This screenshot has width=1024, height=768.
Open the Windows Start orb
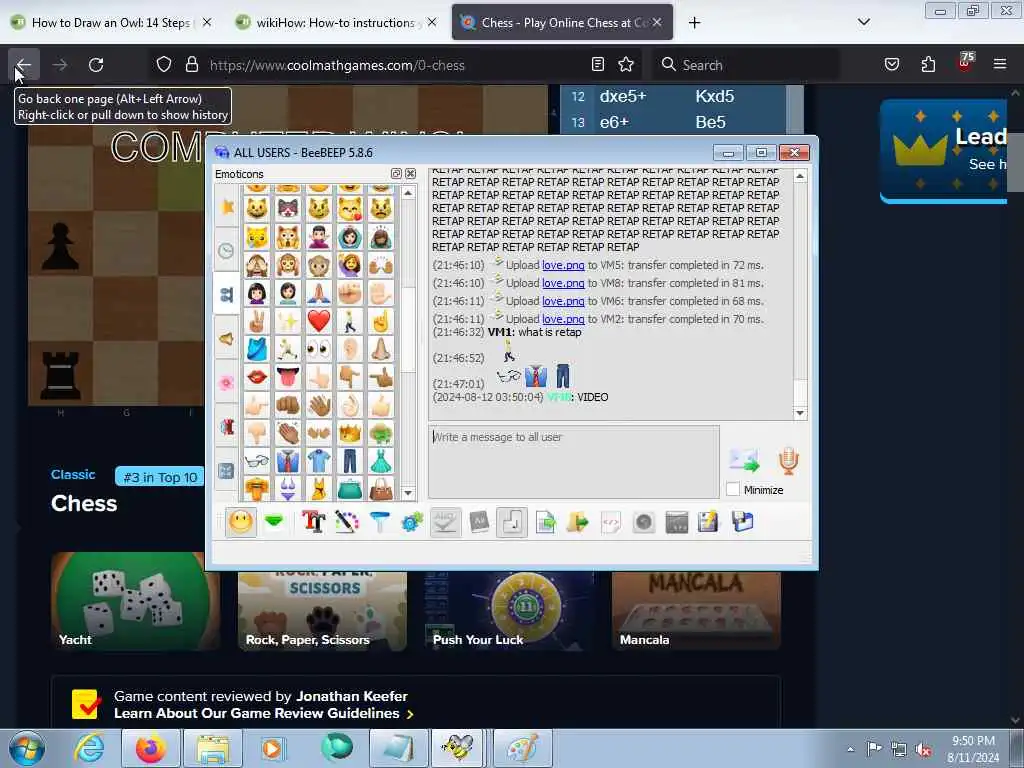tap(27, 748)
